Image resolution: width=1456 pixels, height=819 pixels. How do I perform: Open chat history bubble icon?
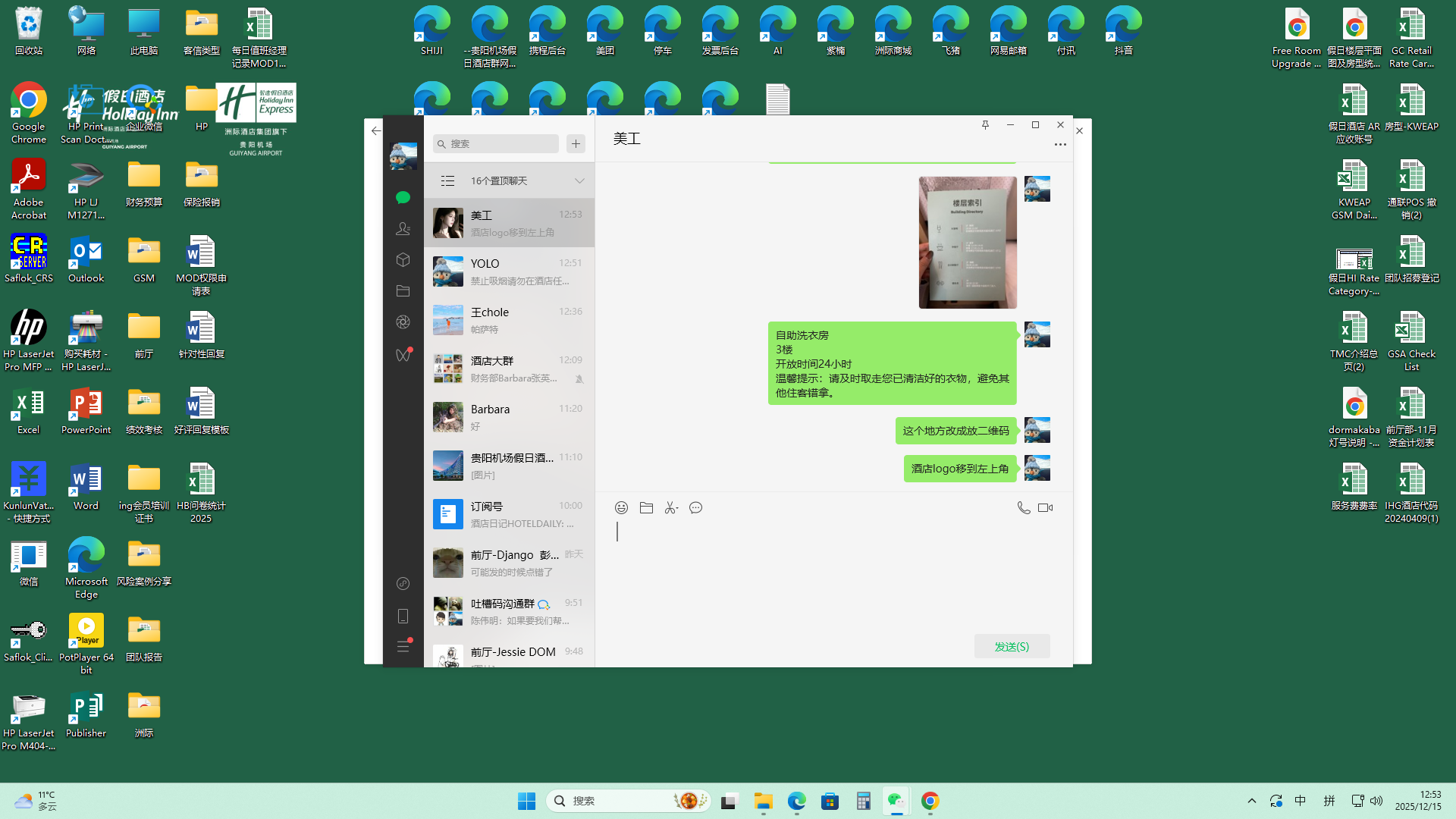[x=695, y=508]
